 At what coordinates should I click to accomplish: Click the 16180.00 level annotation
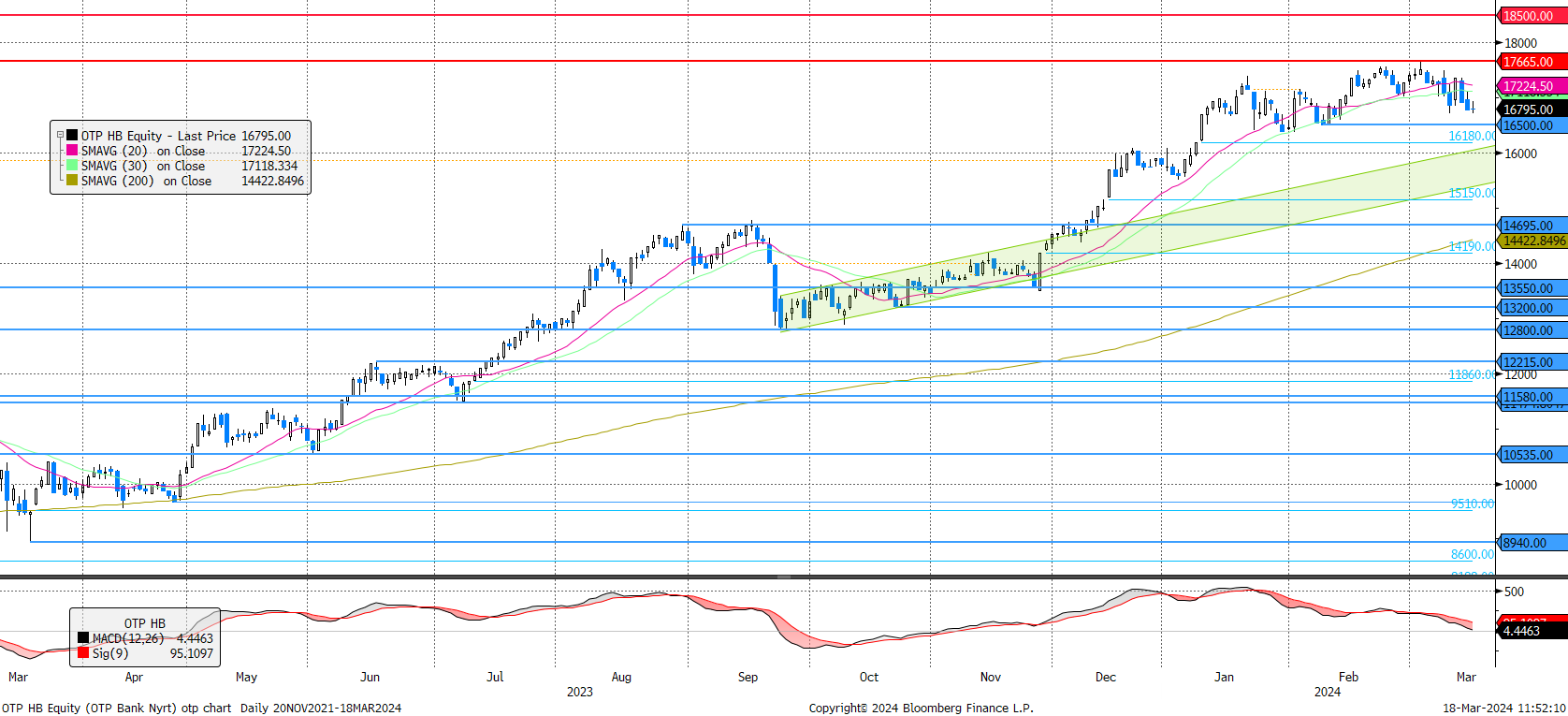1472,136
